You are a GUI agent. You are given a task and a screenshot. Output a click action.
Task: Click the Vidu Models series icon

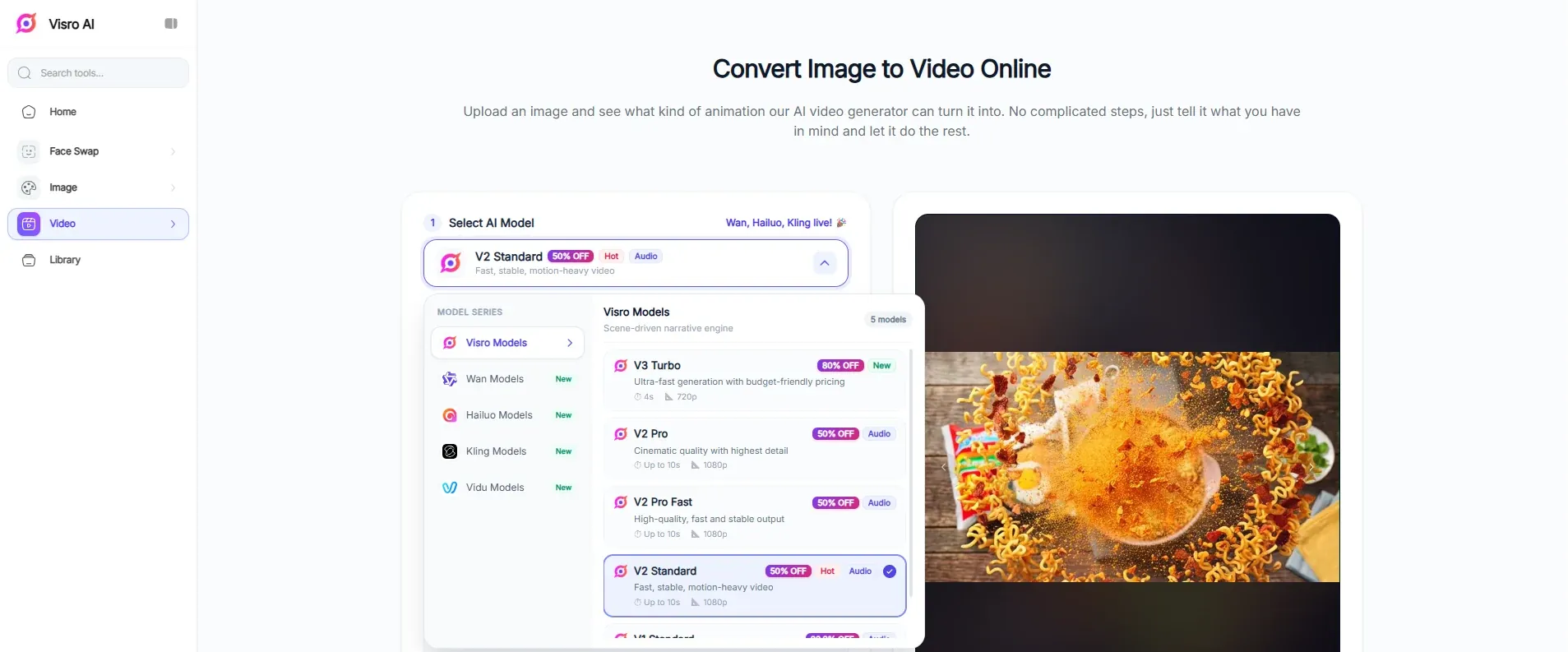(450, 488)
